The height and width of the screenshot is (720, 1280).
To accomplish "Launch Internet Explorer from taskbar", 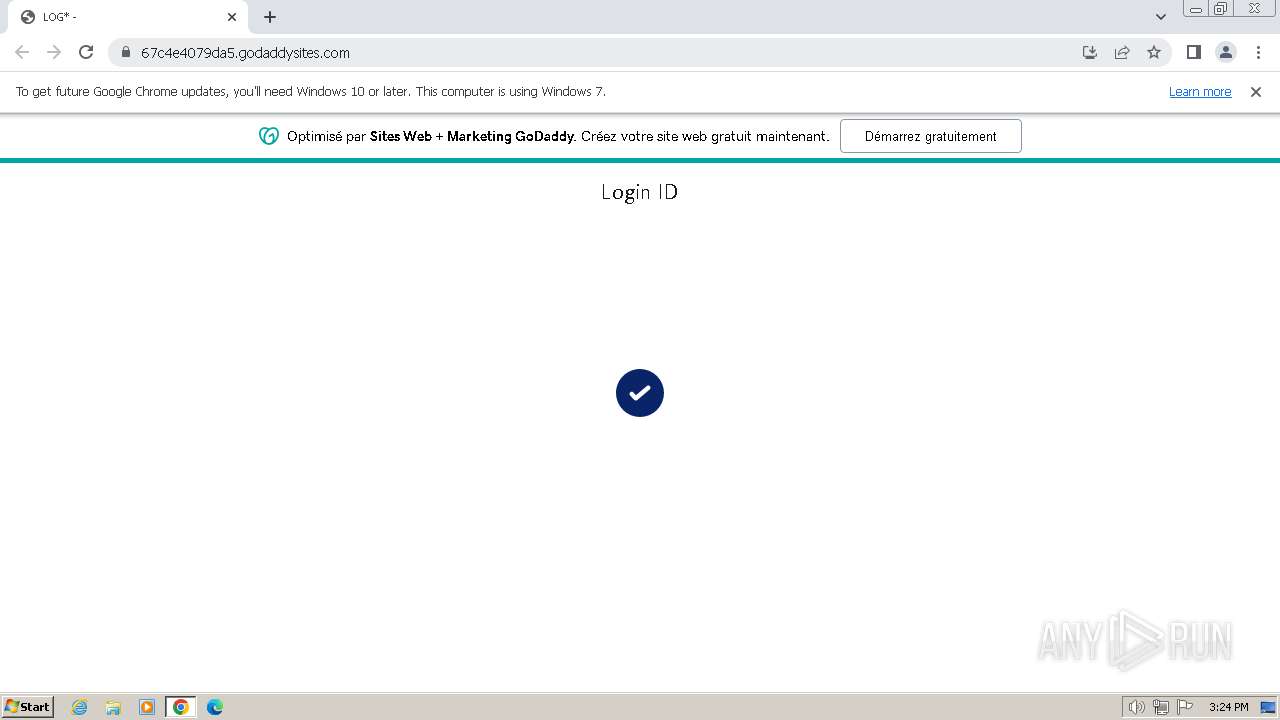I will tap(80, 707).
